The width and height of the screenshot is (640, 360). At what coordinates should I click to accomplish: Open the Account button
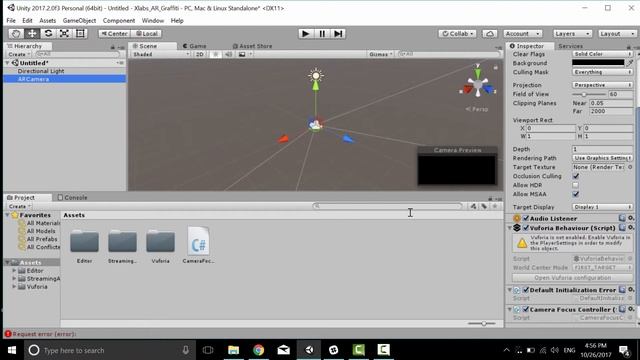[x=522, y=33]
